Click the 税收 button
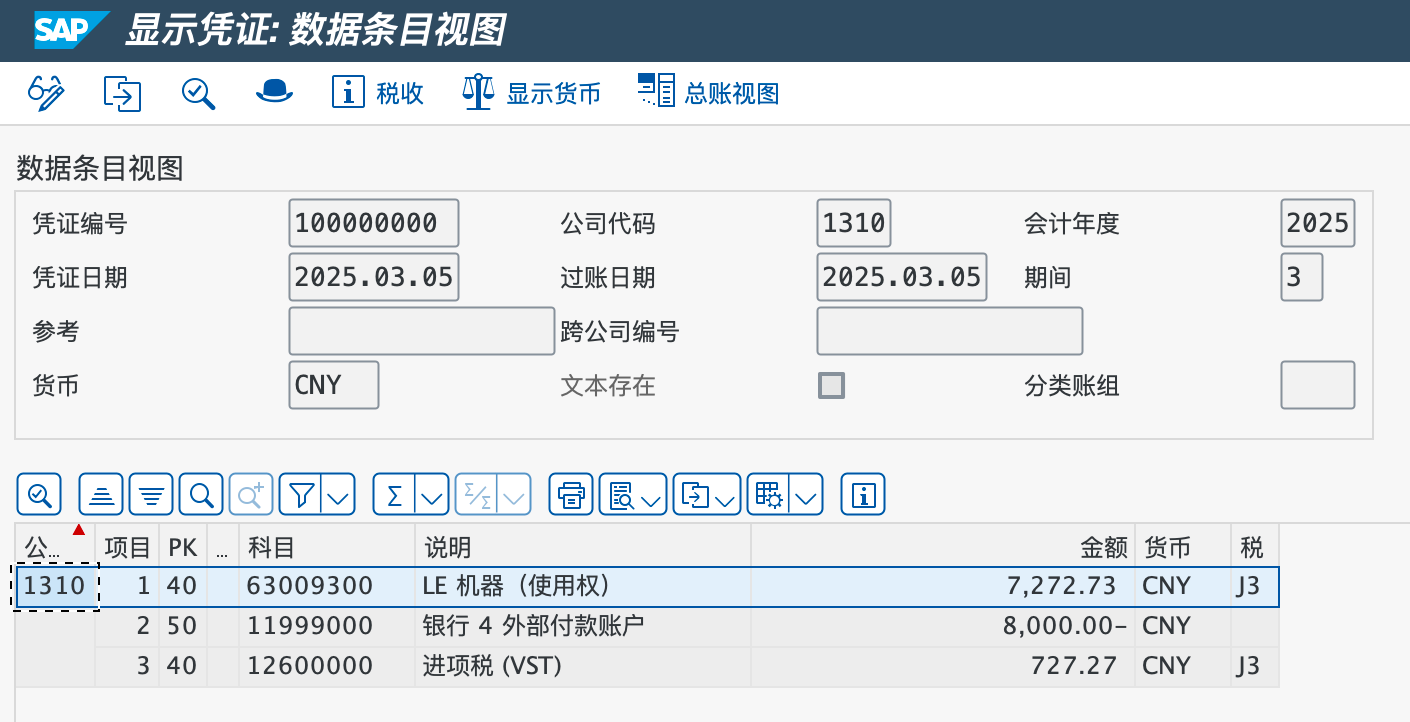The width and height of the screenshot is (1410, 722). (x=379, y=93)
